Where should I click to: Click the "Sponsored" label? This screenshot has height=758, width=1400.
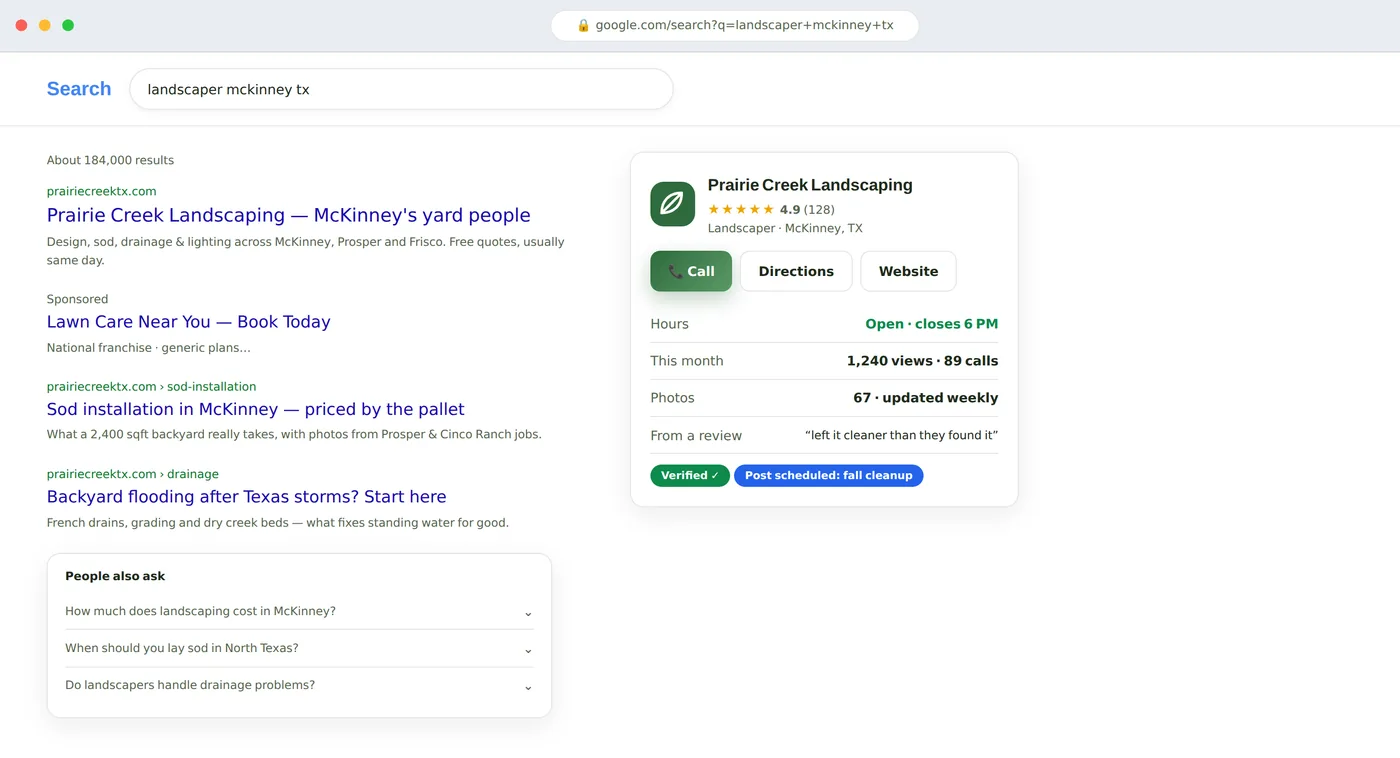click(77, 299)
